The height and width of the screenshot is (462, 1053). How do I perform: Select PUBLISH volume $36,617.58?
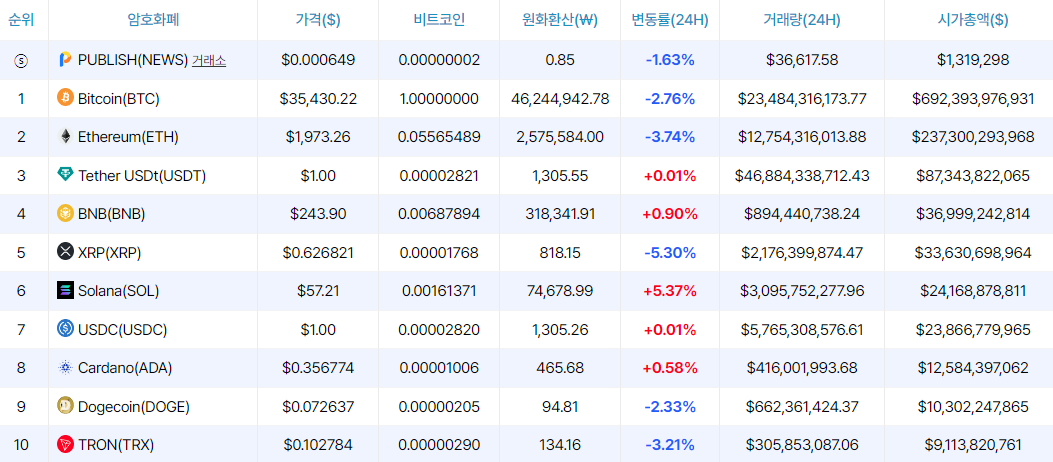pos(802,60)
